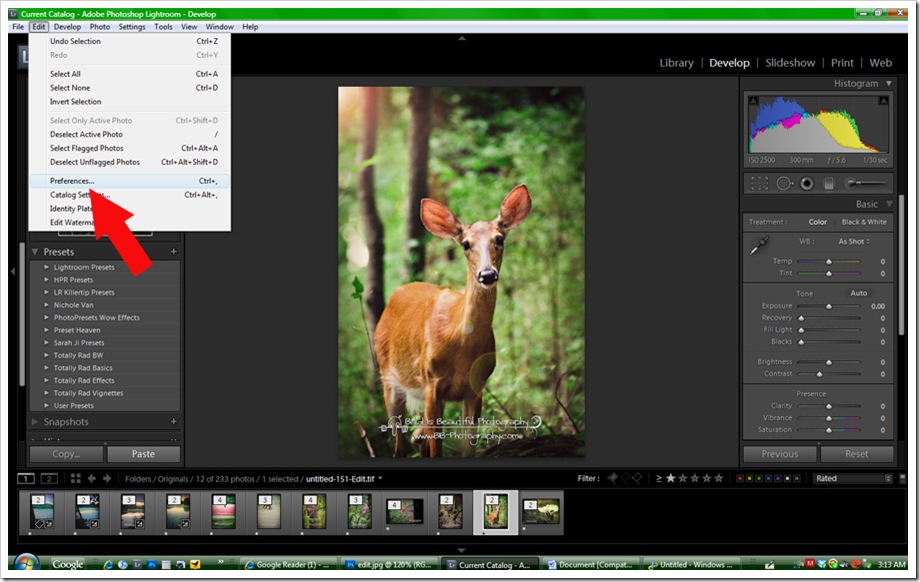Open Windows Start orb
The image size is (920, 582).
point(26,563)
